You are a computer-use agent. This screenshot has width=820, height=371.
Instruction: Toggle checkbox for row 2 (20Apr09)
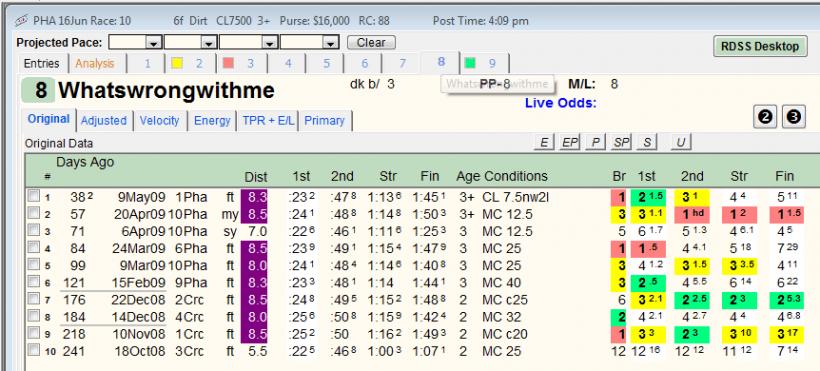pyautogui.click(x=33, y=213)
